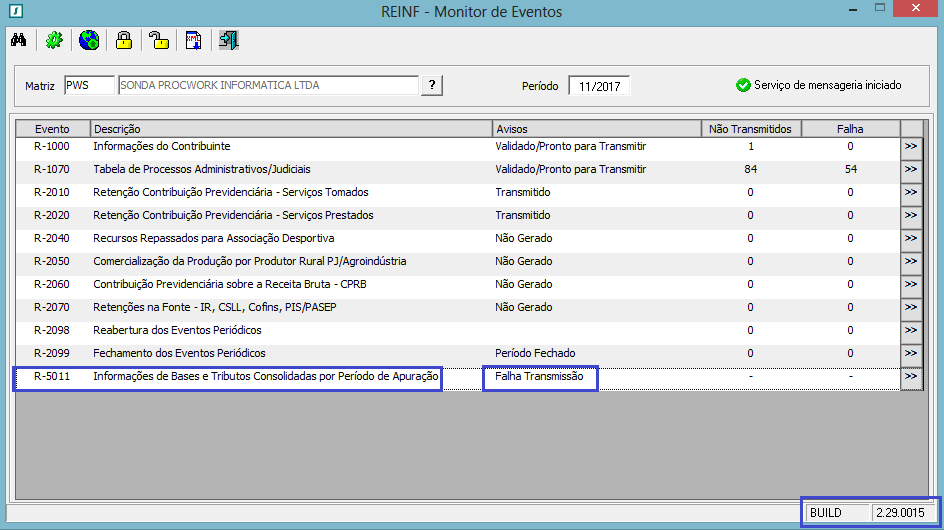Click the application icon in title bar

14,12
